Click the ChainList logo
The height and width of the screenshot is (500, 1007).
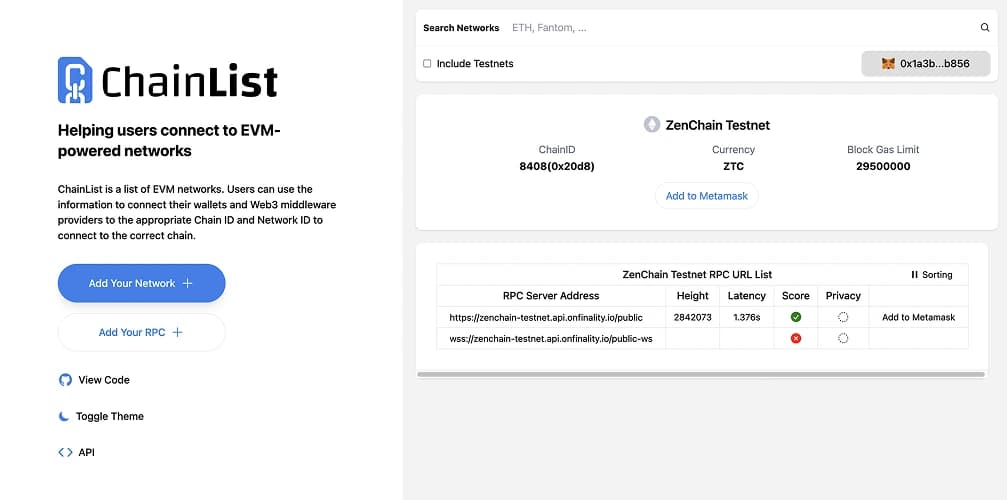pyautogui.click(x=168, y=80)
